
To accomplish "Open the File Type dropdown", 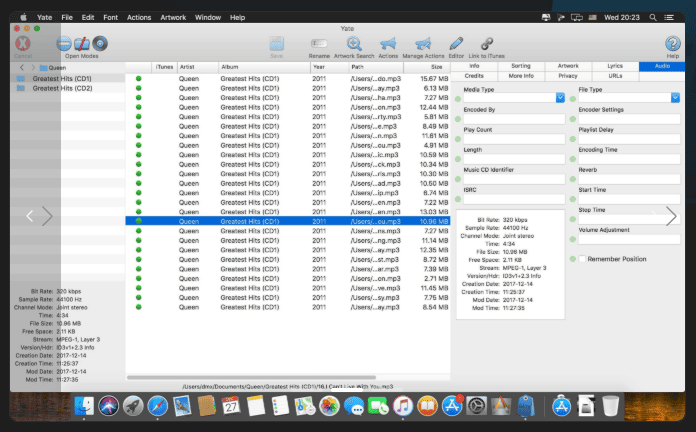I will point(675,97).
